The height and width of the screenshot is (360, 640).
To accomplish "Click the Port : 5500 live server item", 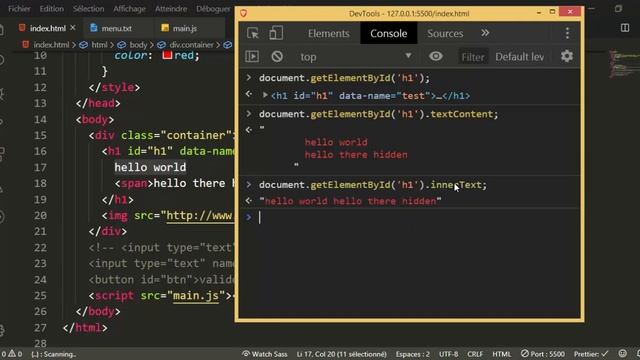I will coord(543,354).
